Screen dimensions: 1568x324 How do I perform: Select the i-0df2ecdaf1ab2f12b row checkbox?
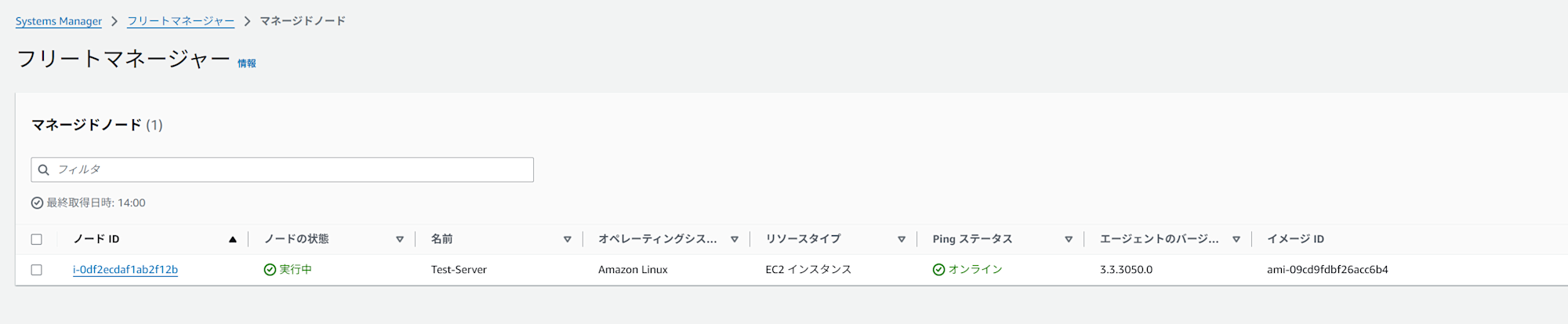pos(37,270)
